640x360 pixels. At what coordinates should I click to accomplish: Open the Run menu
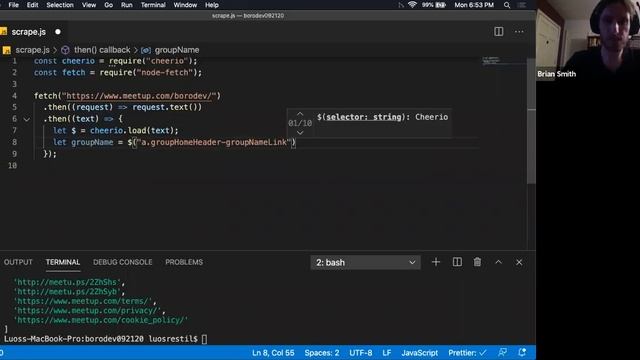(127, 5)
